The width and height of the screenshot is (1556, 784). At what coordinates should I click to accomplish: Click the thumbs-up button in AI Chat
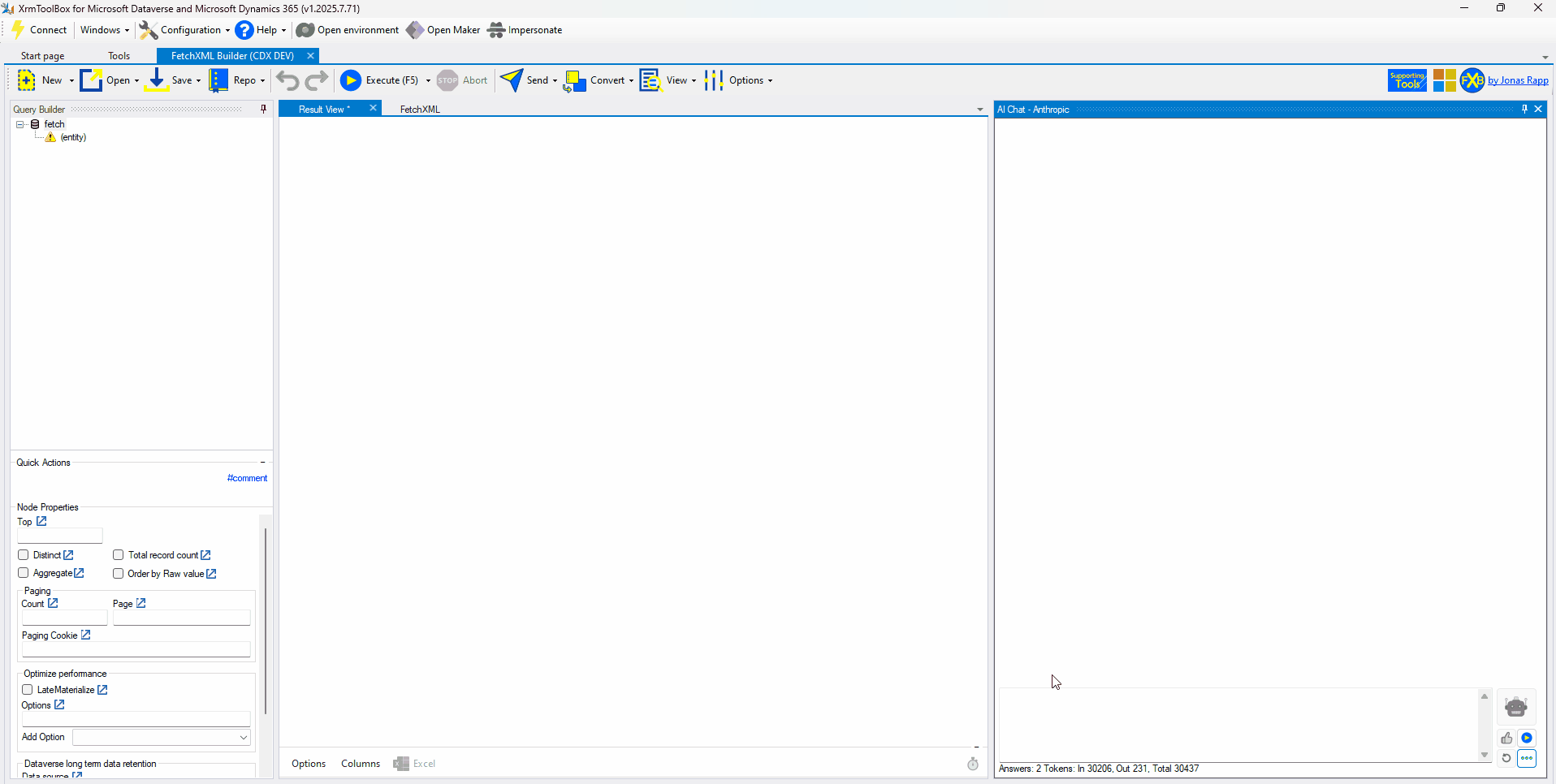point(1506,738)
